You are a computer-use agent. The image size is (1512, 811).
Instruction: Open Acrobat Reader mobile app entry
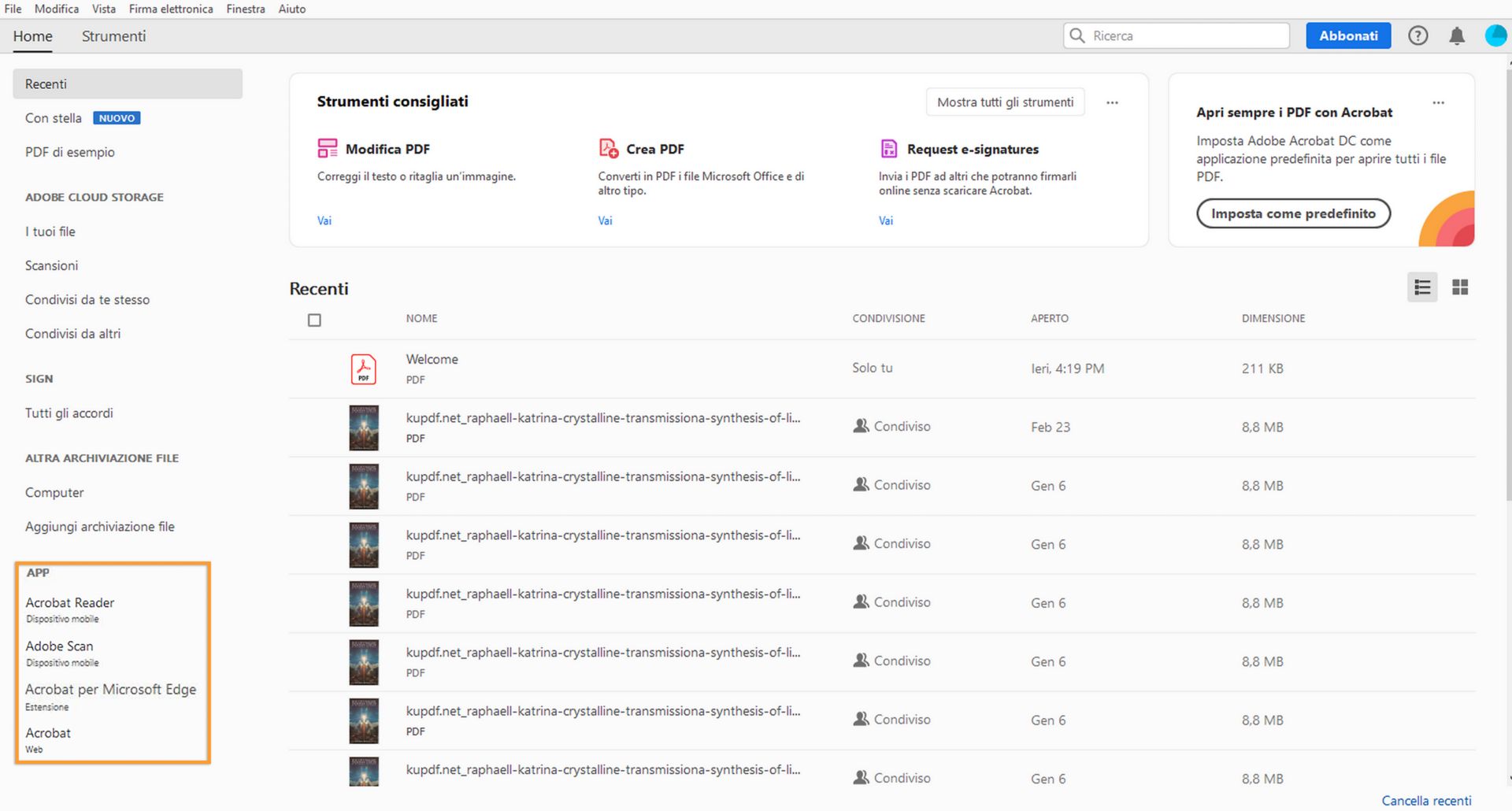[70, 609]
